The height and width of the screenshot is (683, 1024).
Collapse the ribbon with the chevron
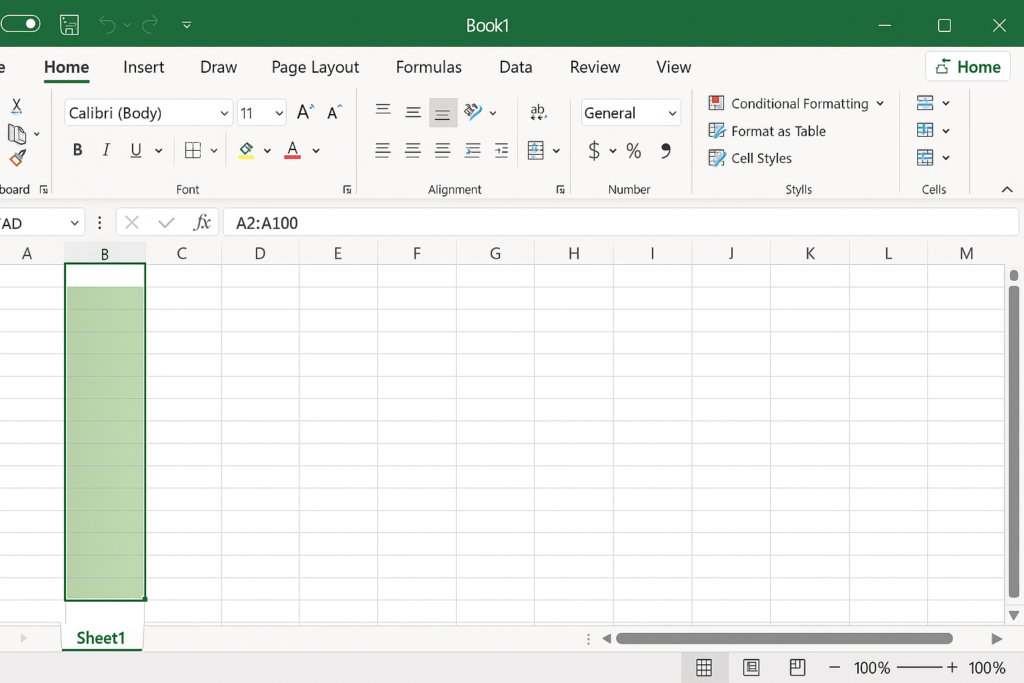tap(1007, 189)
